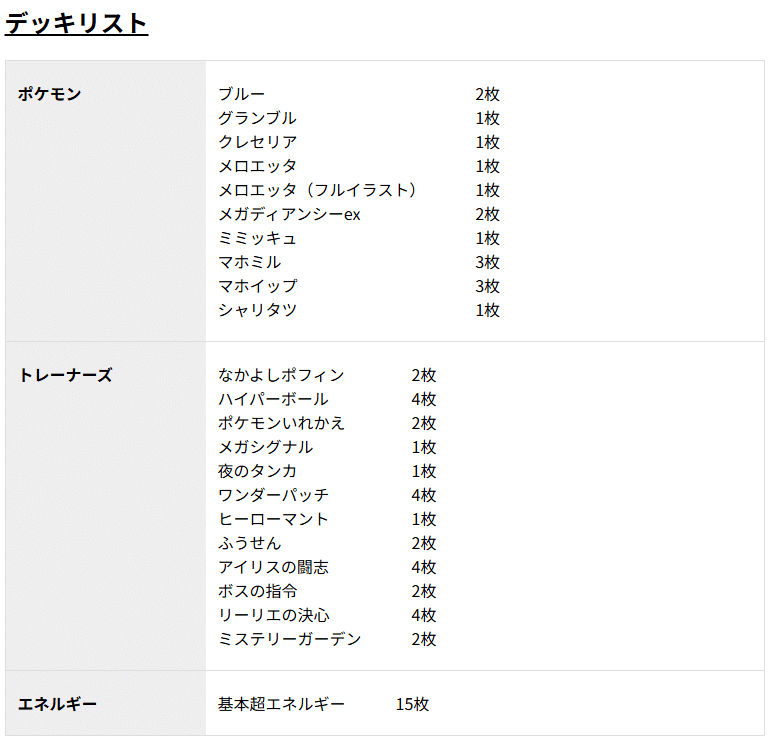Click the 2枚 count beside なかよしポフィン
The height and width of the screenshot is (743, 773).
coord(424,375)
